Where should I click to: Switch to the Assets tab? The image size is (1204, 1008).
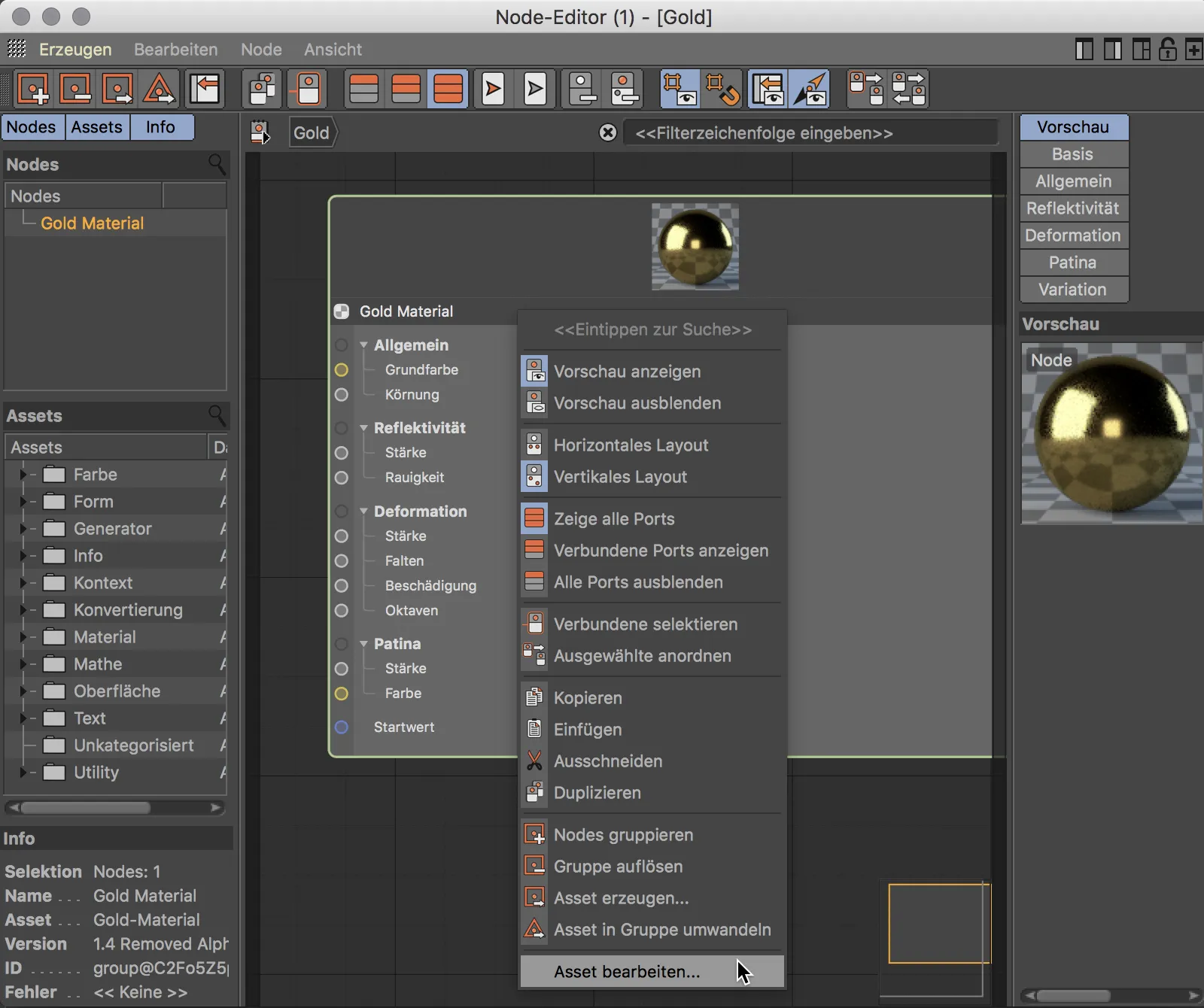96,127
